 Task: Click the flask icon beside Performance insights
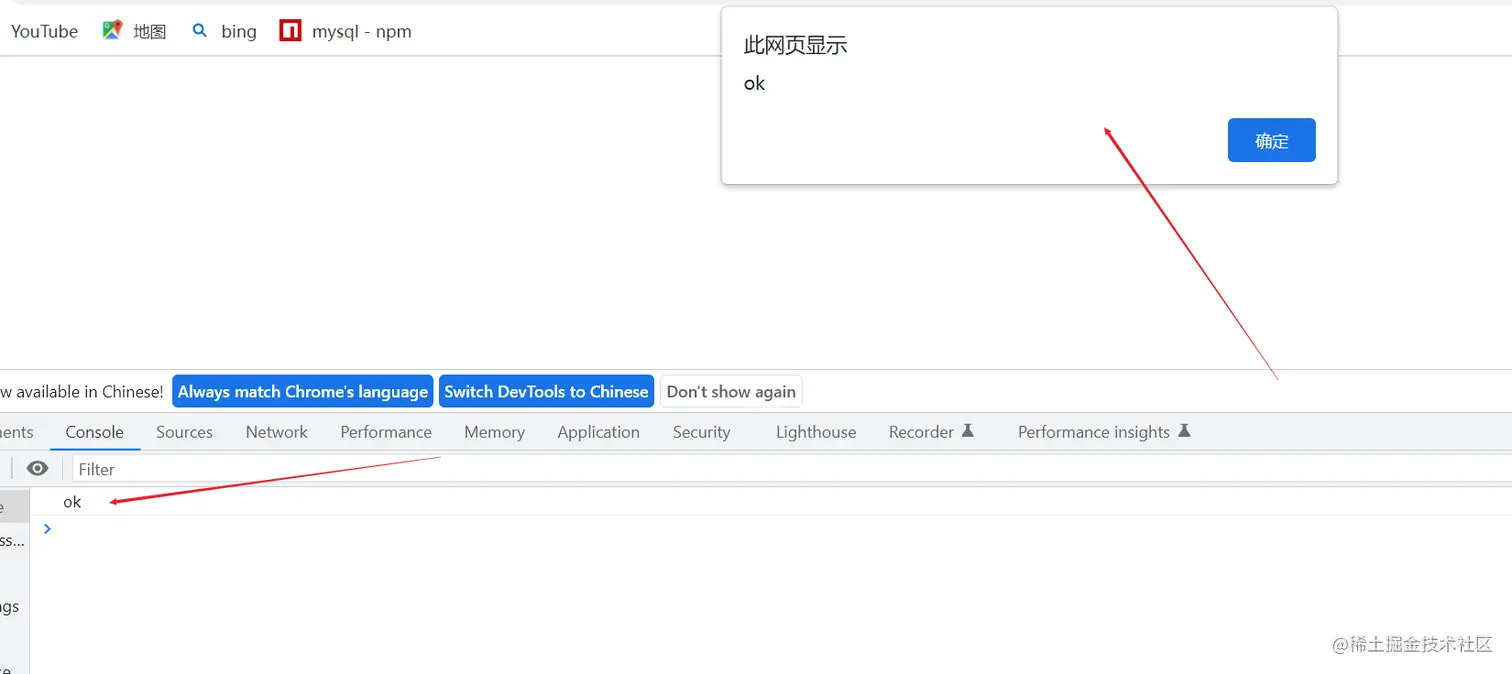(x=1185, y=431)
